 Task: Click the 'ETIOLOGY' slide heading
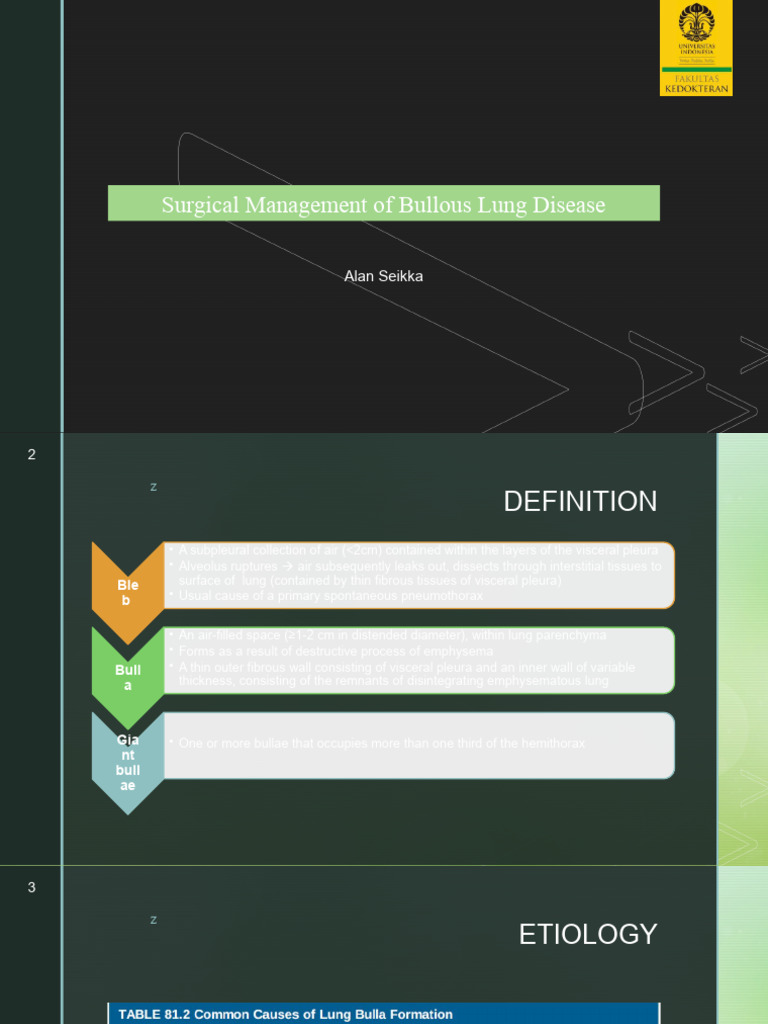click(588, 935)
